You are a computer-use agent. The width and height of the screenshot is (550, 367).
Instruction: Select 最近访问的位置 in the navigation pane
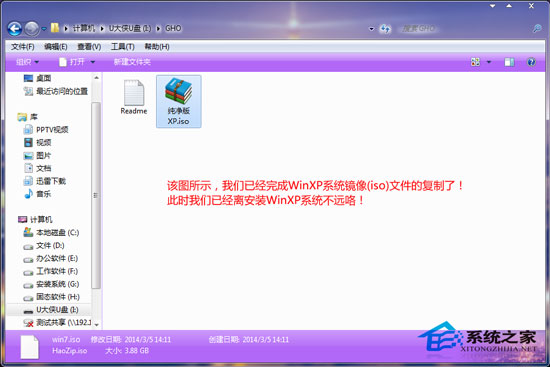56,91
